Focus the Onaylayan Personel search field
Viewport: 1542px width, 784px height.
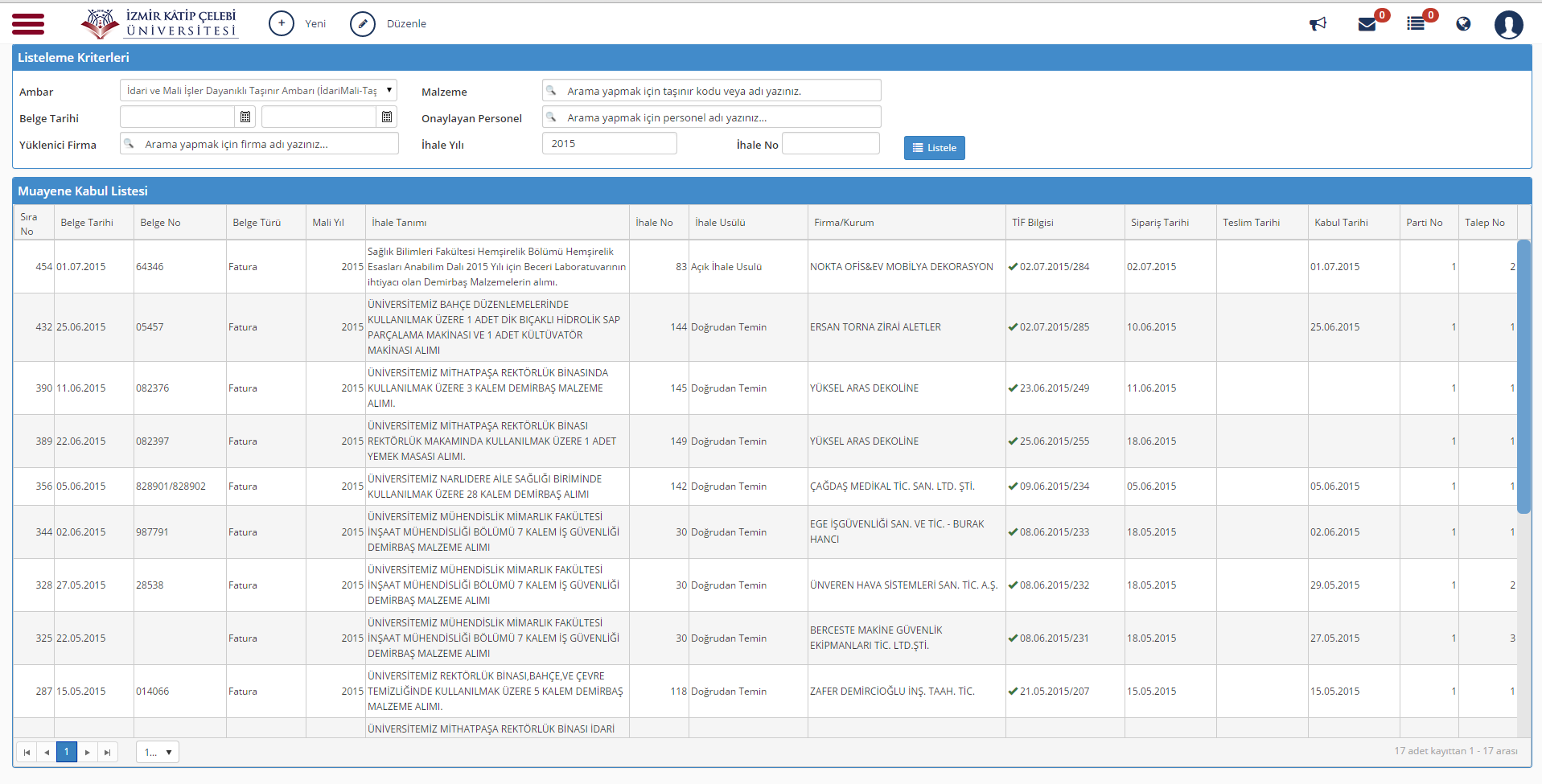point(711,117)
